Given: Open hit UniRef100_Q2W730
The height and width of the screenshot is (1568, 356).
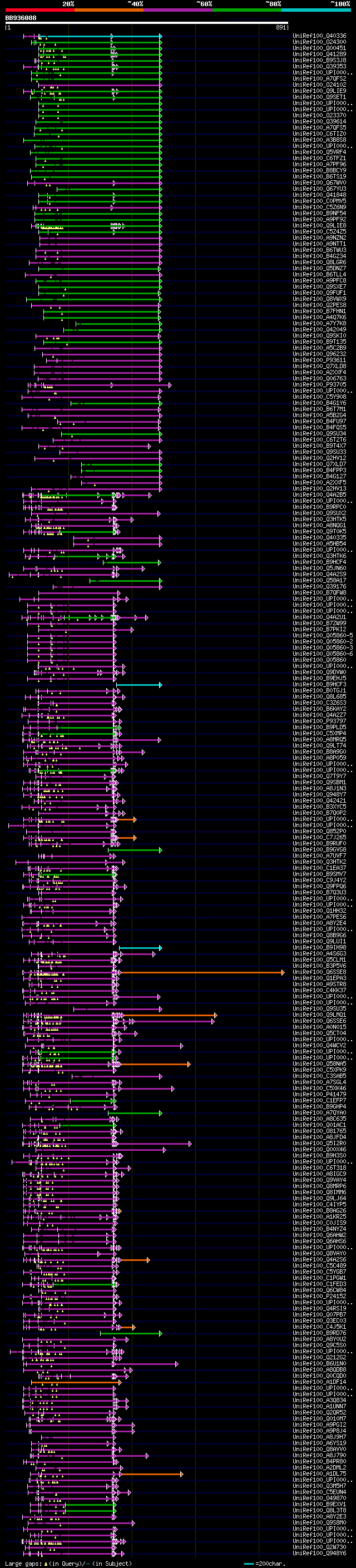Looking at the screenshot, I should click(319, 1547).
